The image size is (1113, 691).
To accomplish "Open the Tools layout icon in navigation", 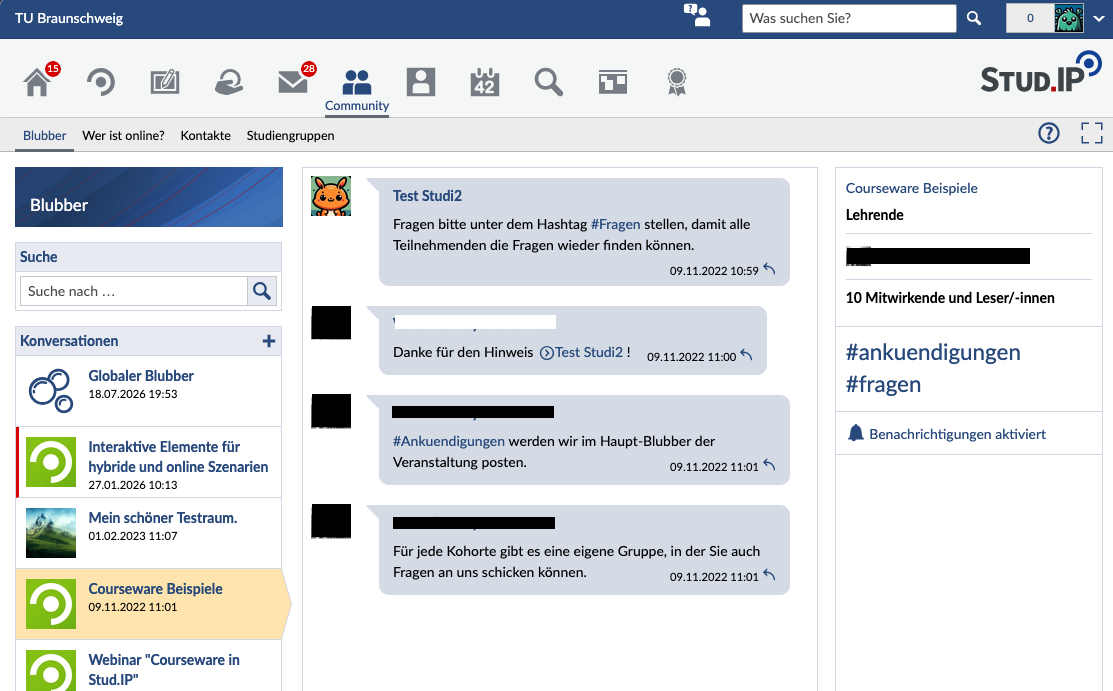I will pos(613,82).
